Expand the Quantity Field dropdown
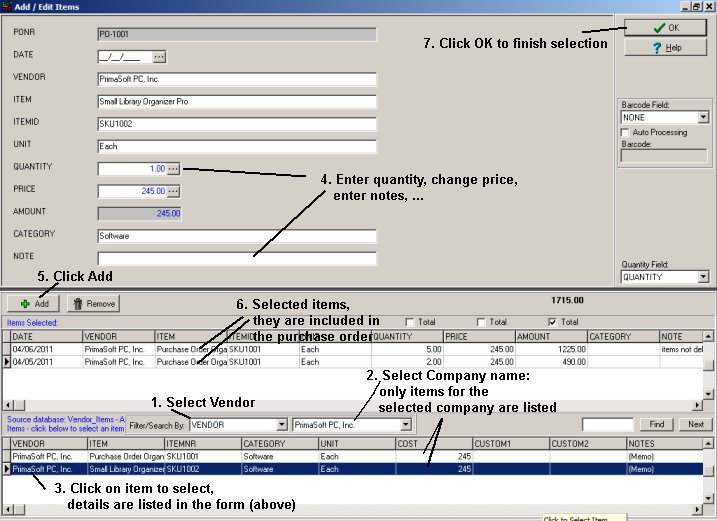Screen dimensions: 717x521 click(703, 277)
